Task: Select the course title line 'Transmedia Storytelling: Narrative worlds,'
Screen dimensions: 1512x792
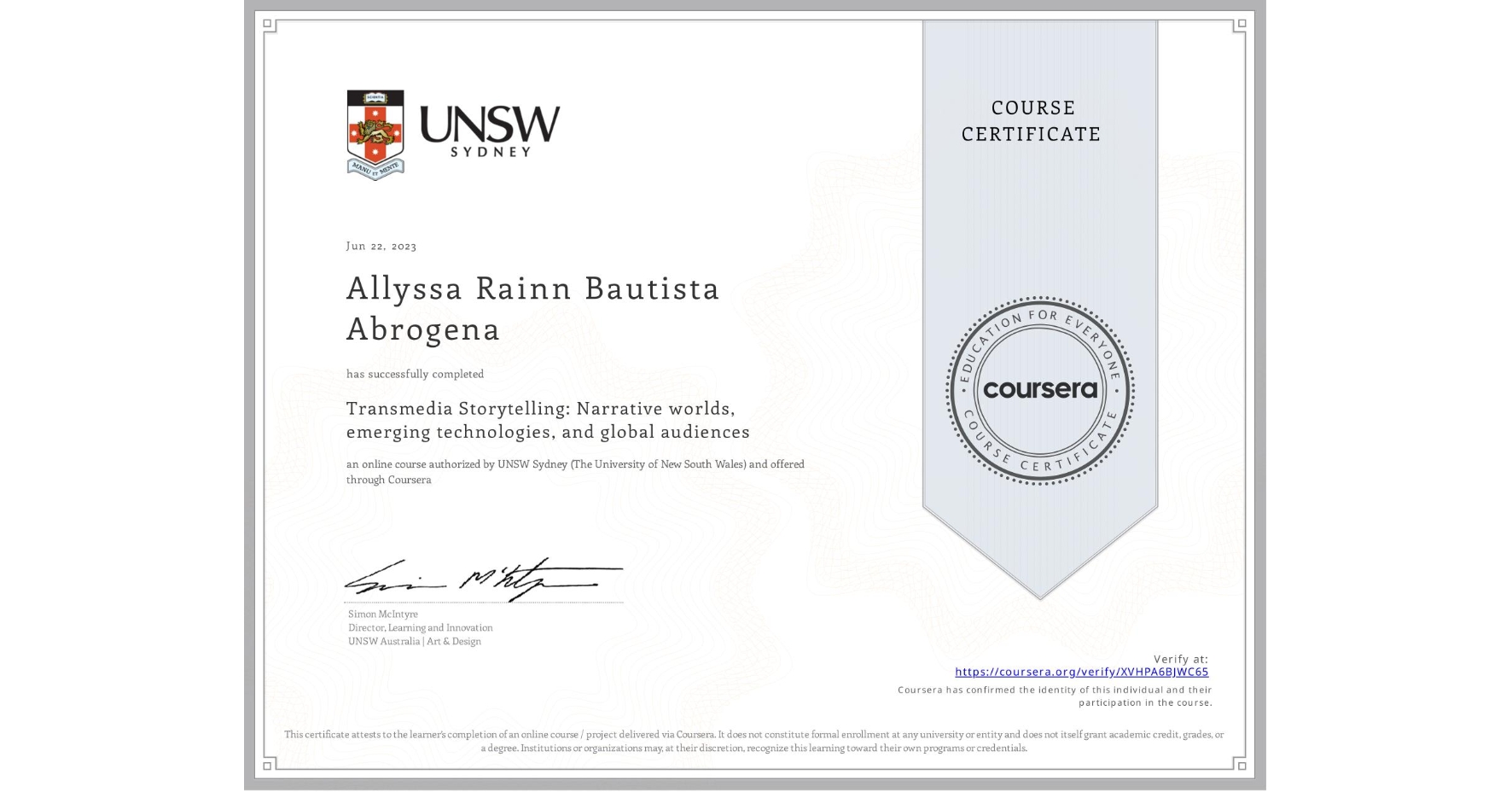Action: 540,408
